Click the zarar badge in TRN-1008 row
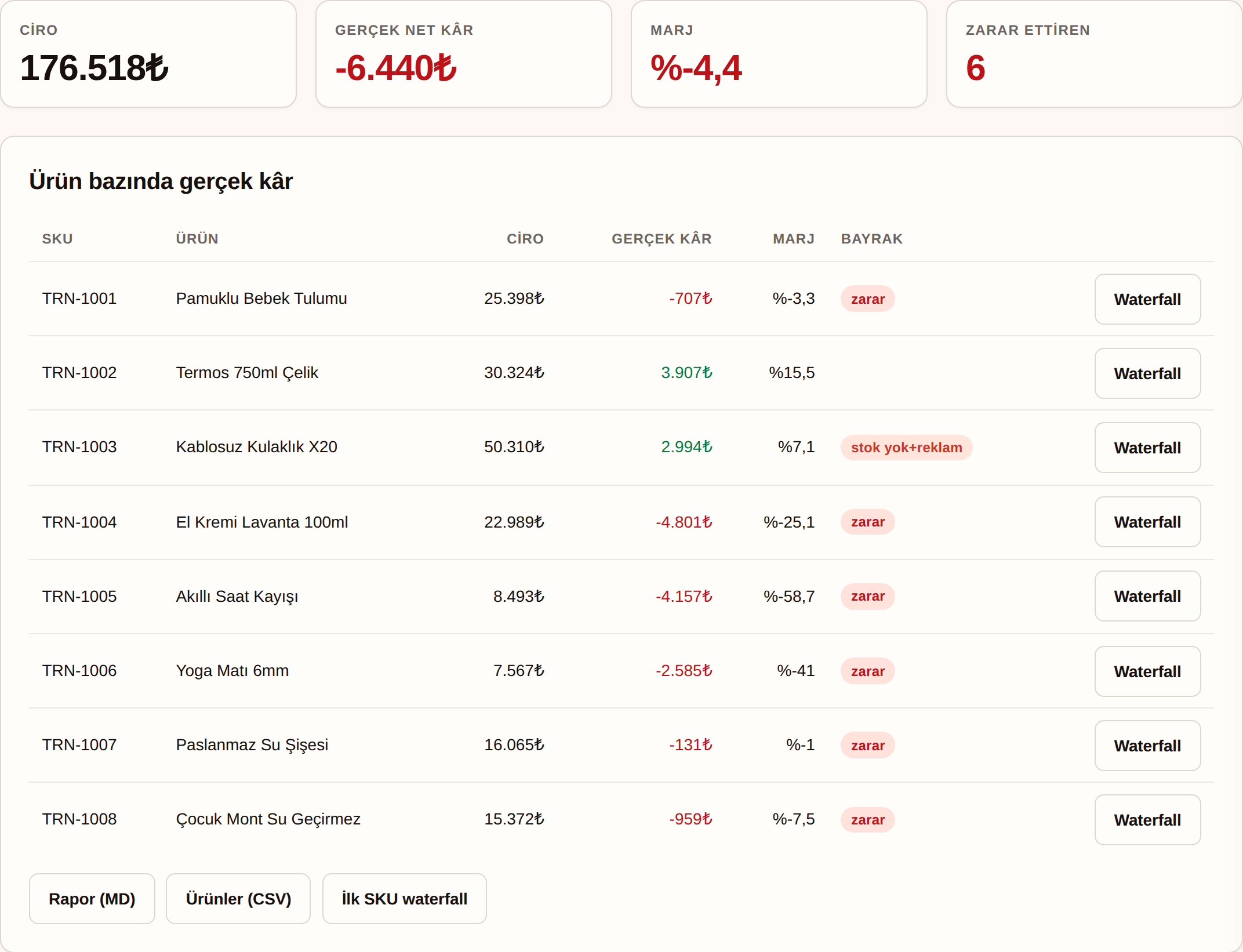This screenshot has height=952, width=1243. [868, 820]
